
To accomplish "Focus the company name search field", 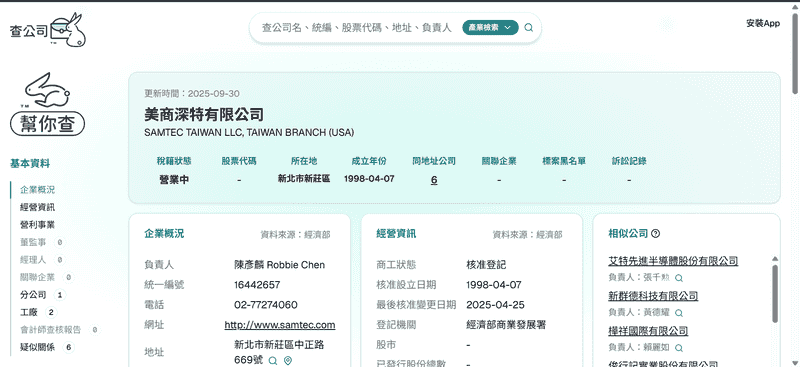I will (357, 28).
